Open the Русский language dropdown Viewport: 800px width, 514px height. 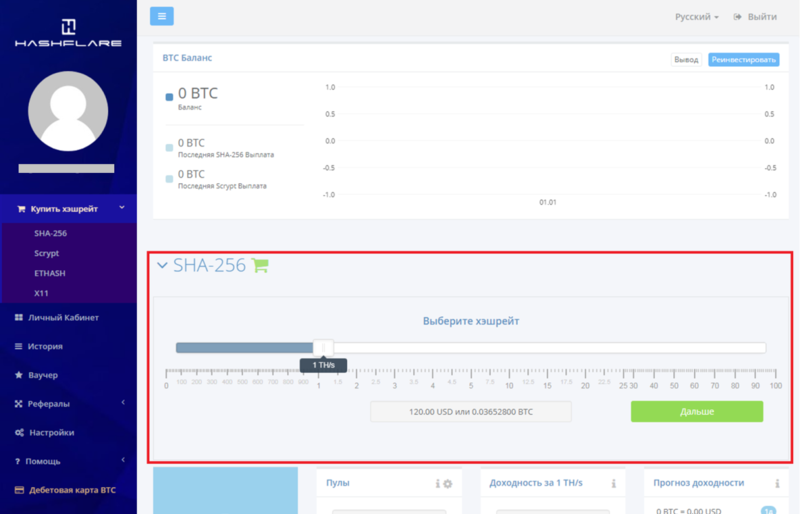pos(696,17)
